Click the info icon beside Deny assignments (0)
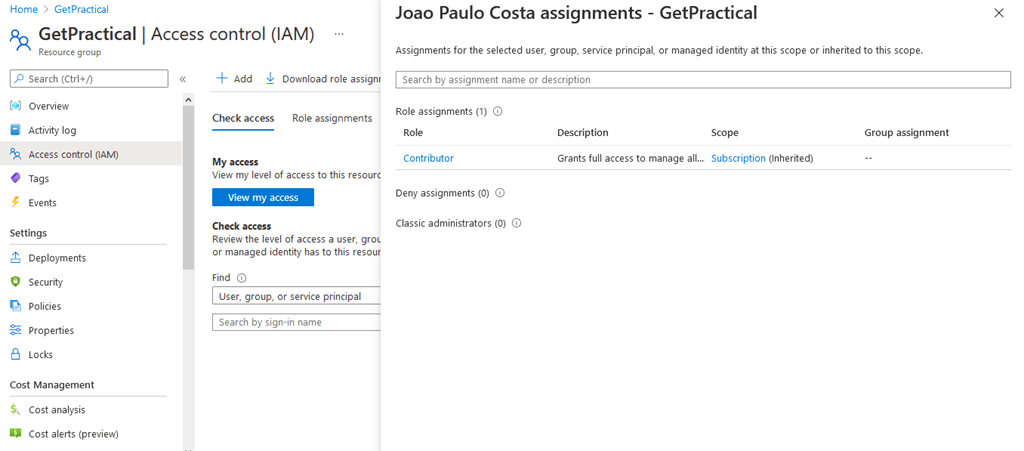 tap(500, 193)
